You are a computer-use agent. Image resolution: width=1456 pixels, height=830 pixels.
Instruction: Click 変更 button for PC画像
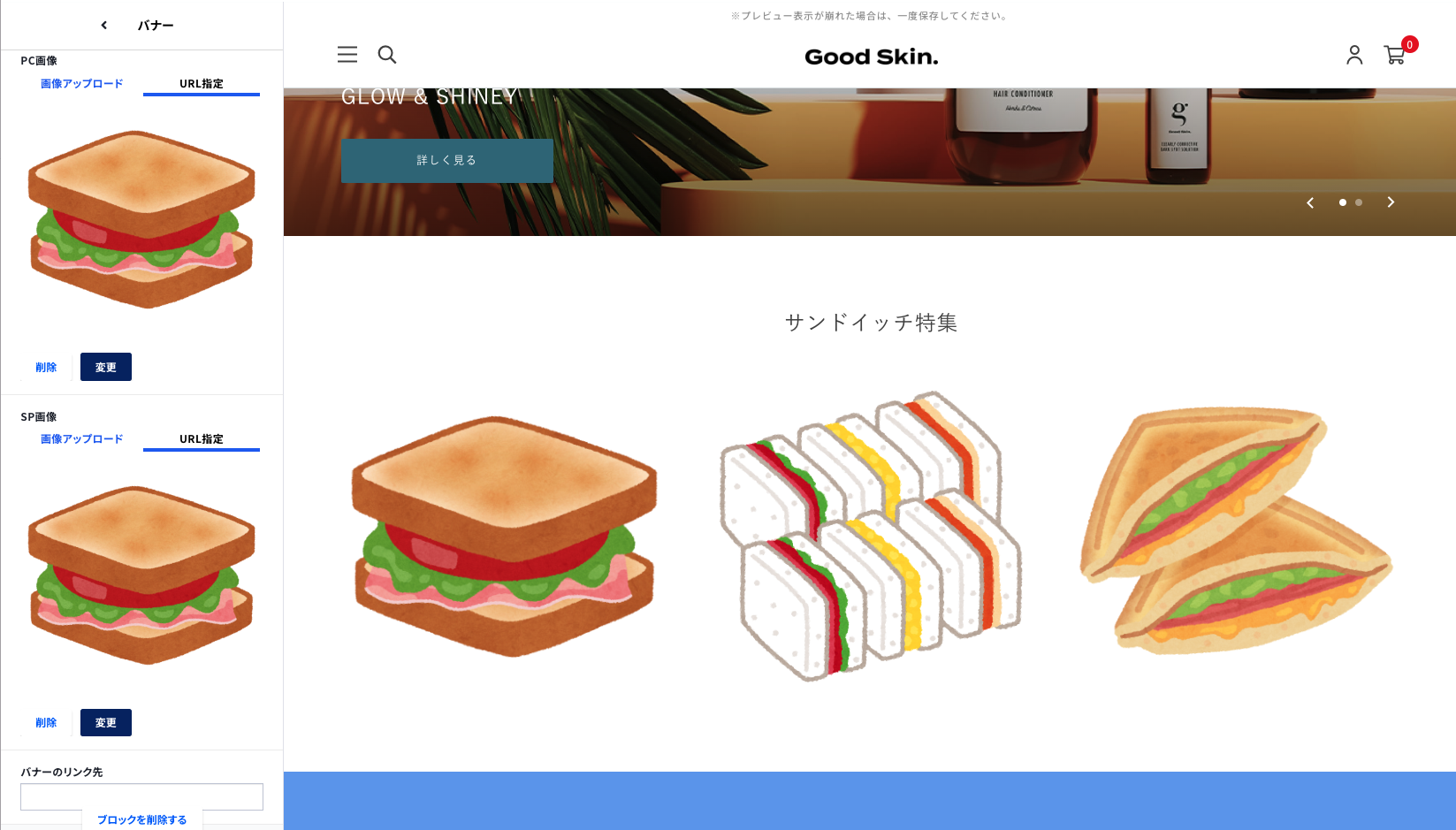tap(106, 367)
